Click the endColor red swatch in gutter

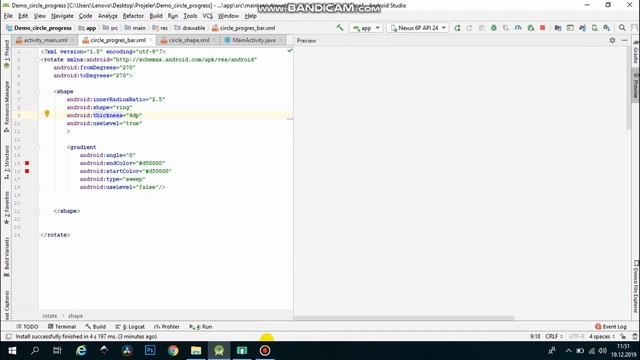[x=27, y=163]
